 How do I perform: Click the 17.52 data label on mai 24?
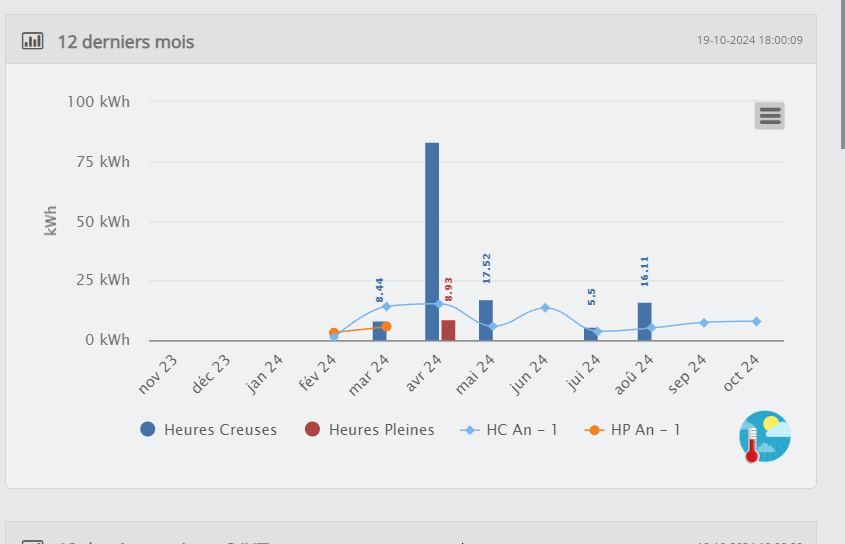[487, 268]
